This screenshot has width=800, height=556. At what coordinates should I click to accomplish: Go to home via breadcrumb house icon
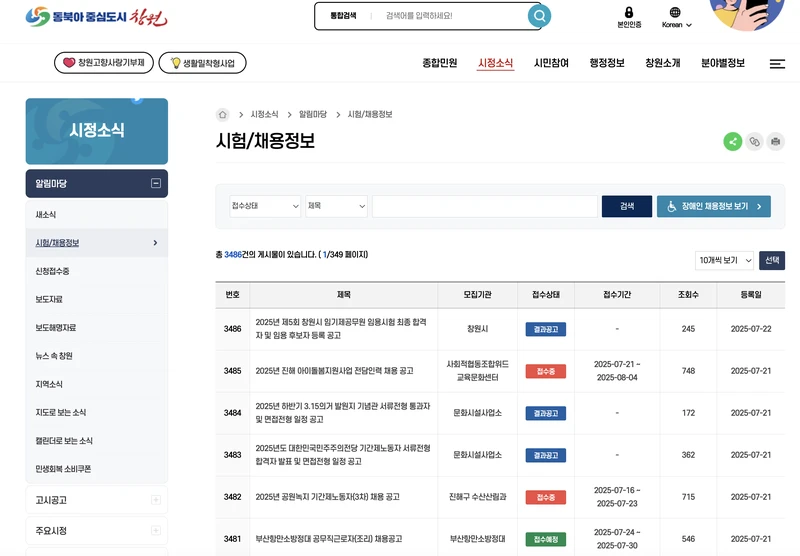[222, 114]
